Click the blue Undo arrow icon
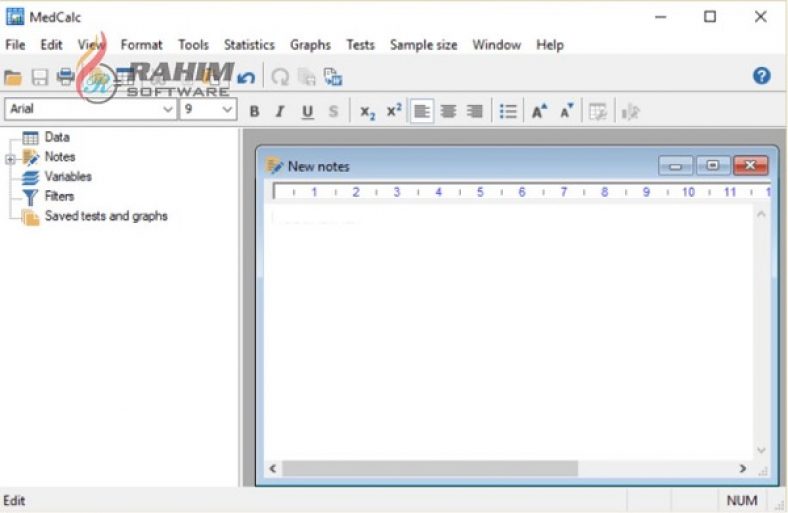This screenshot has height=513, width=788. pos(246,77)
